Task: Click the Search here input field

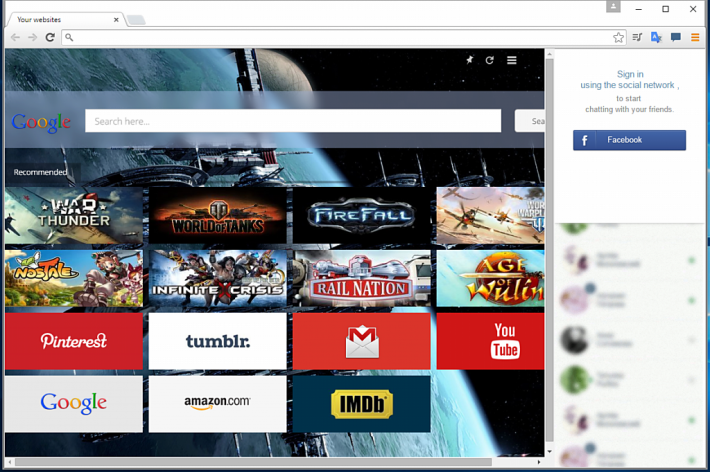Action: 293,121
